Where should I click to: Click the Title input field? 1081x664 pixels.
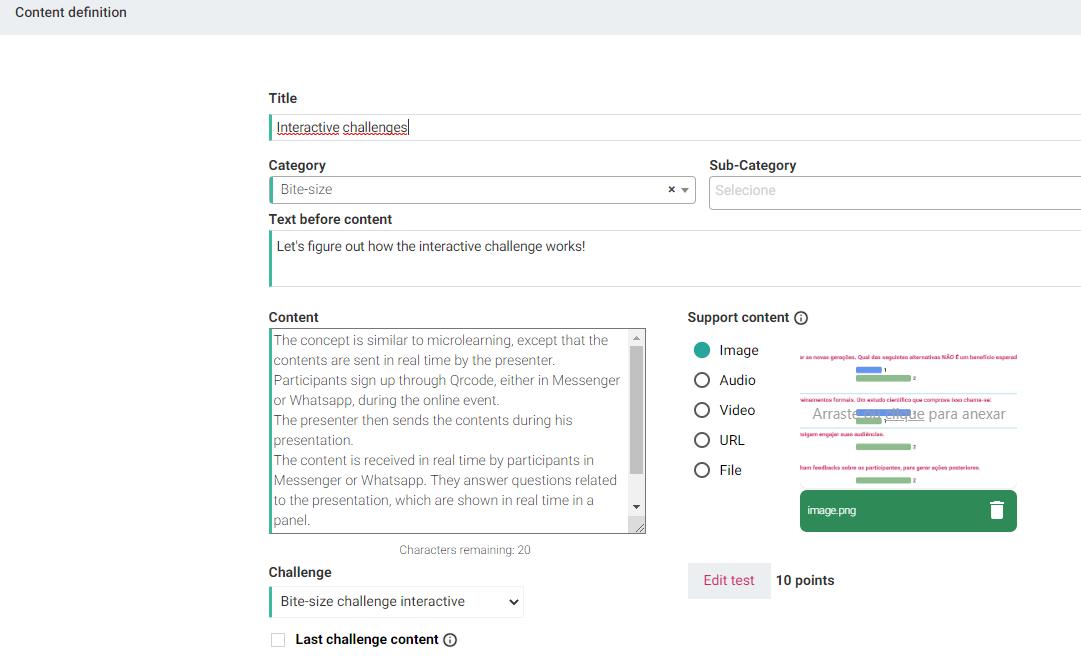click(x=675, y=128)
